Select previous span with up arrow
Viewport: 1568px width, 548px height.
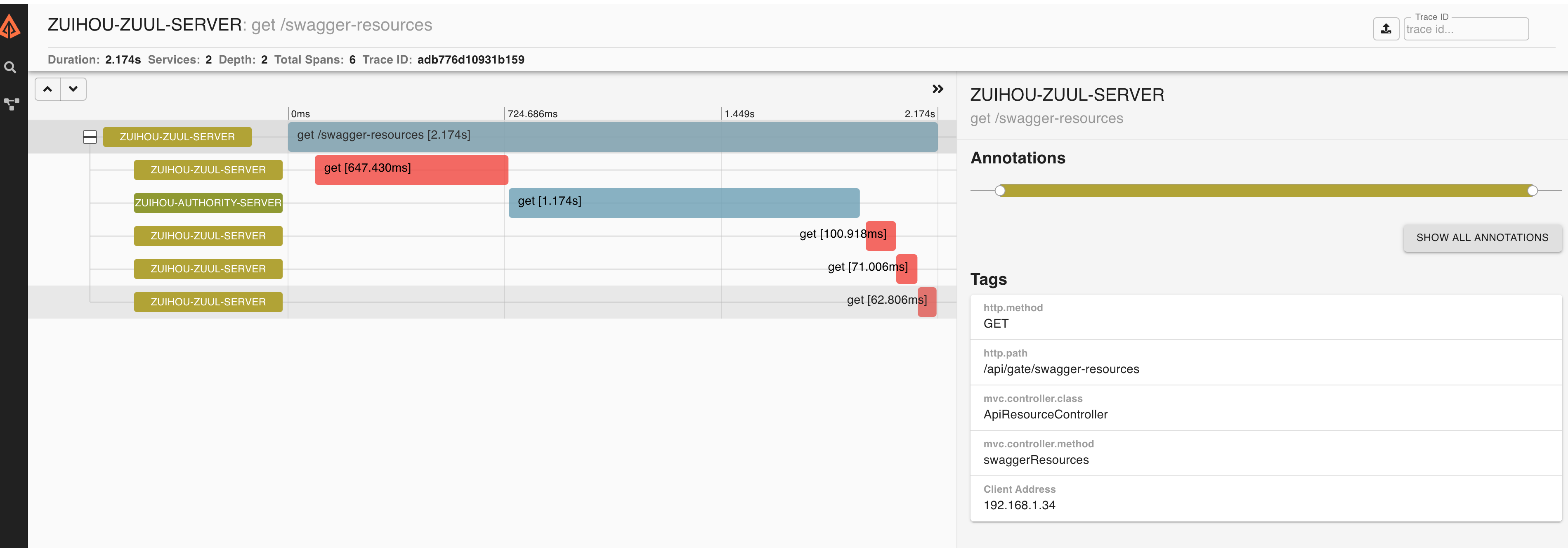(47, 89)
